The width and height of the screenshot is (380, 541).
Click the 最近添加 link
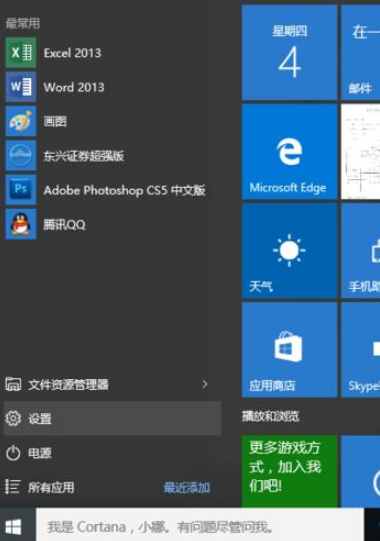(187, 488)
